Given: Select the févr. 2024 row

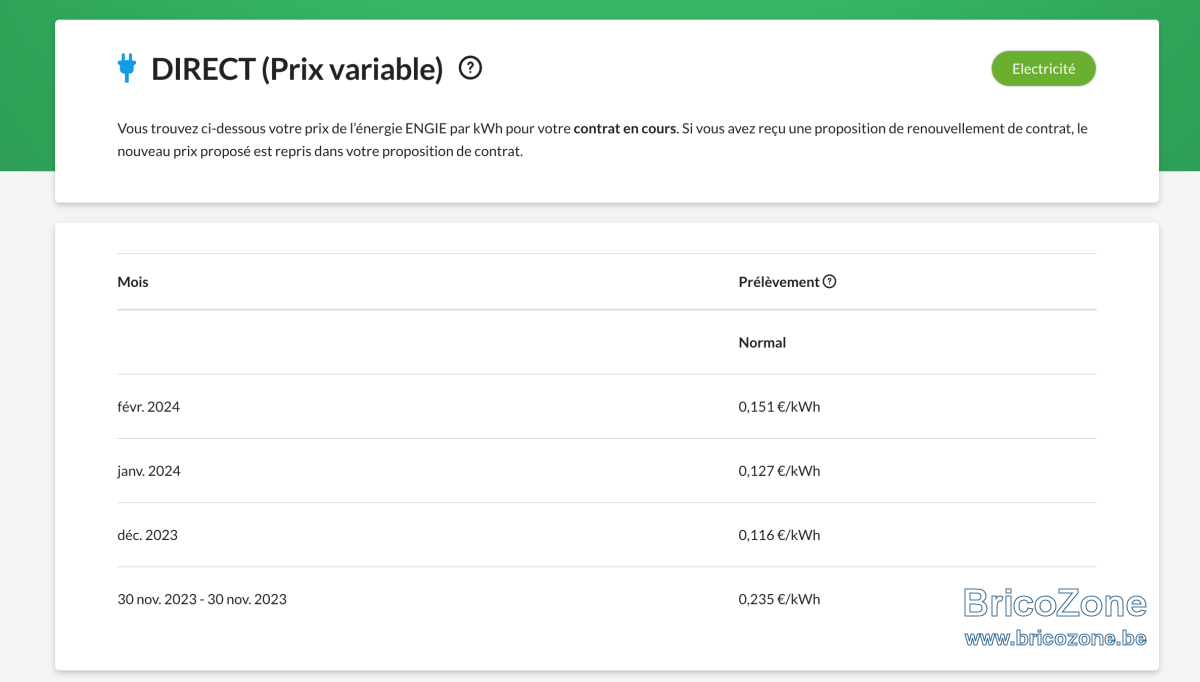Looking at the screenshot, I should tap(607, 407).
